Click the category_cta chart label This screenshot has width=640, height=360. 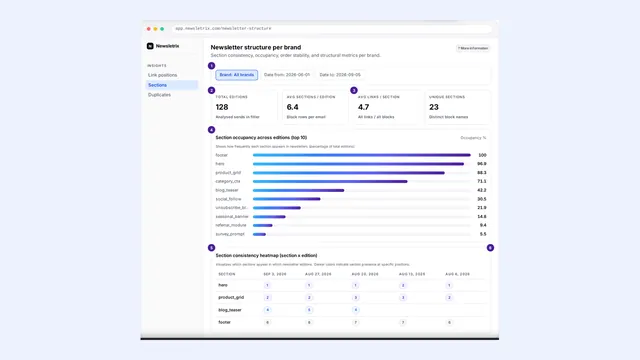click(228, 181)
